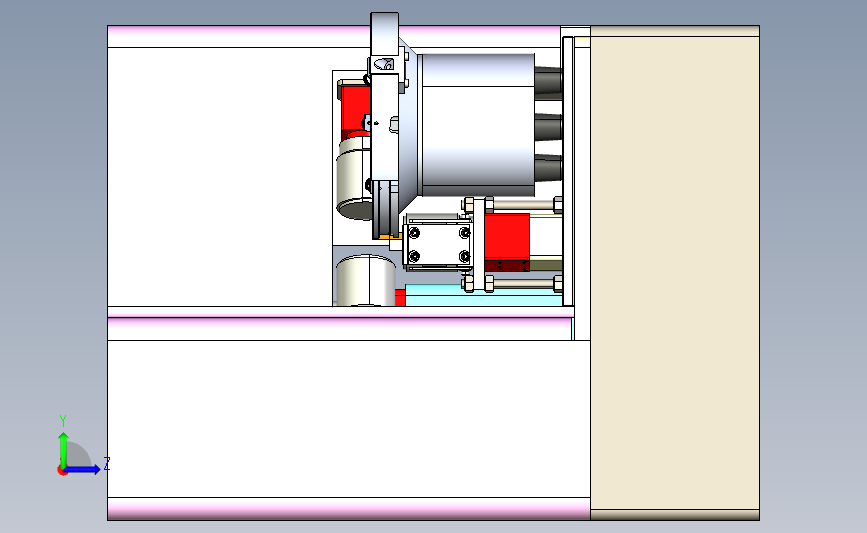Select the lower threaded stud above the cyan plate

pyautogui.click(x=513, y=284)
